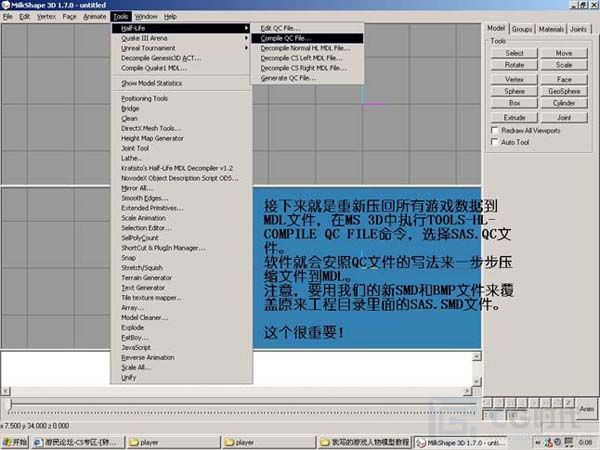Toggle the Anim mode button
The image size is (600, 450).
pyautogui.click(x=586, y=409)
